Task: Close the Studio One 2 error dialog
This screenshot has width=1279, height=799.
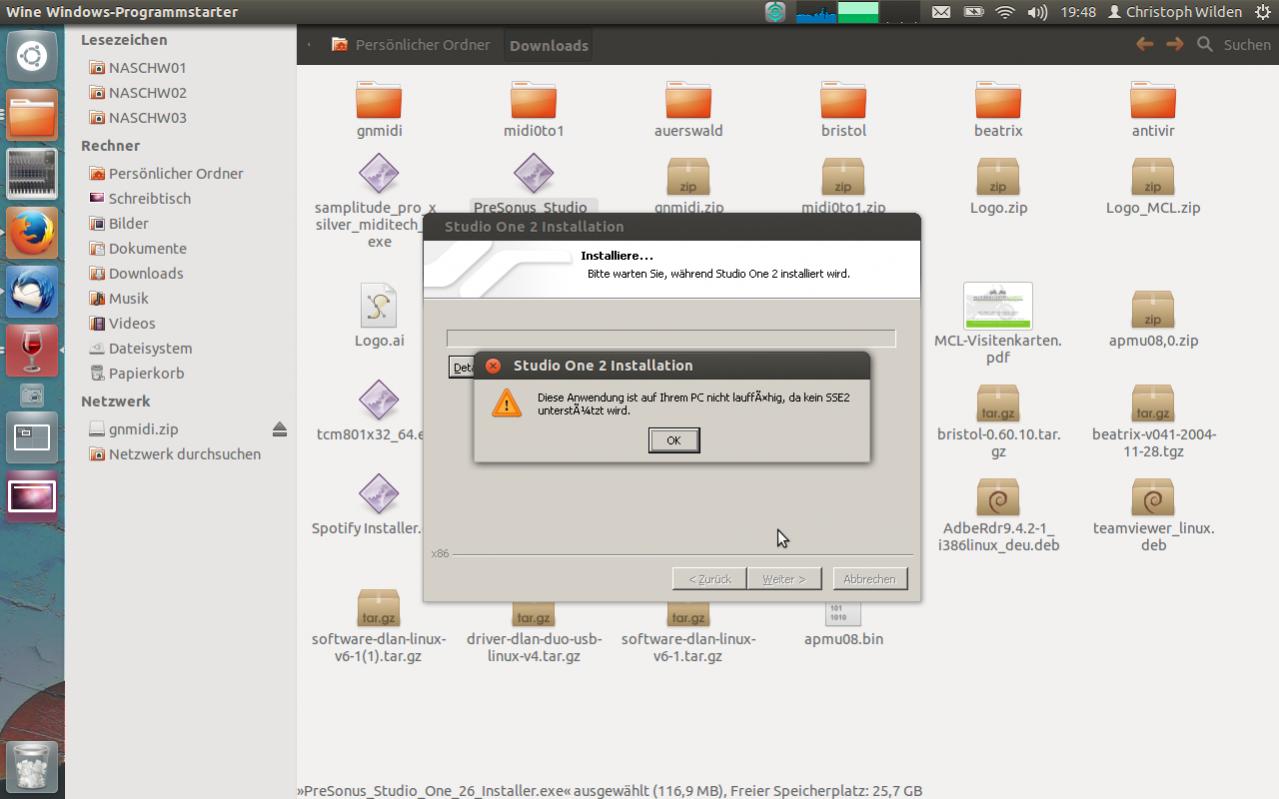Action: 493,366
